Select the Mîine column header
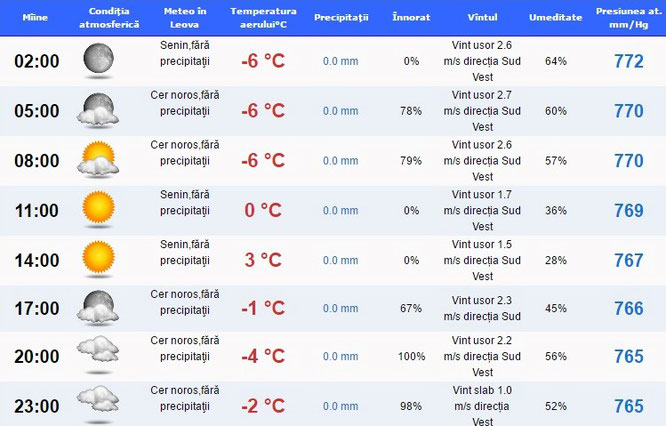This screenshot has width=666, height=426. pos(35,17)
